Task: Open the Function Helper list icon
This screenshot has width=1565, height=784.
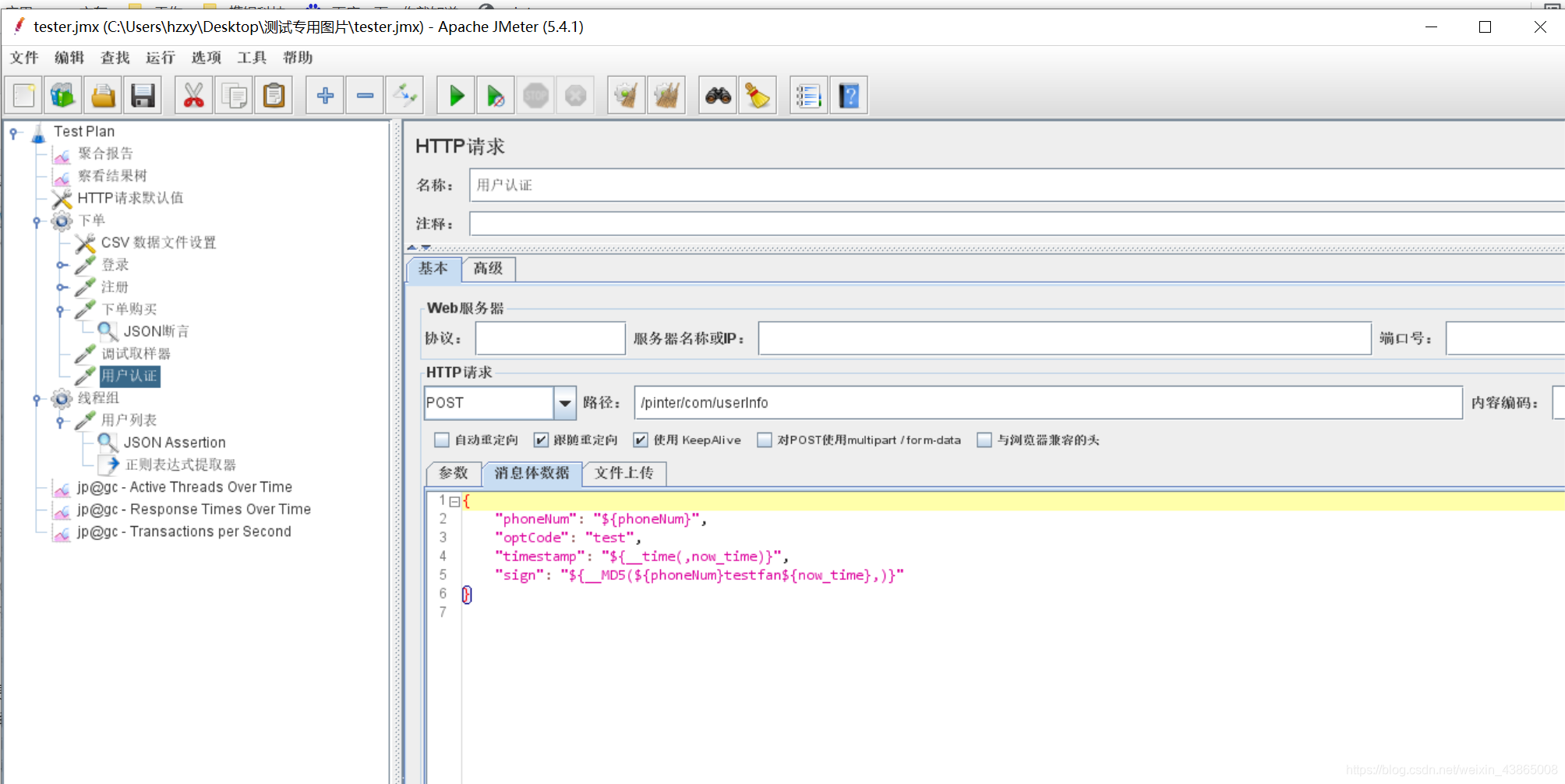Action: 809,96
